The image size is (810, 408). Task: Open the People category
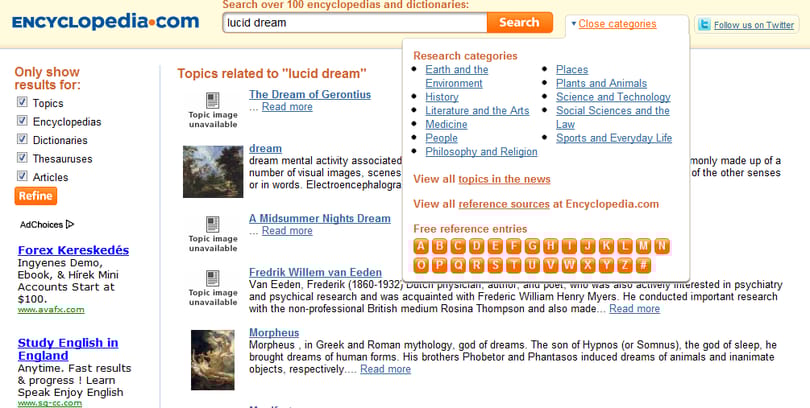point(441,138)
